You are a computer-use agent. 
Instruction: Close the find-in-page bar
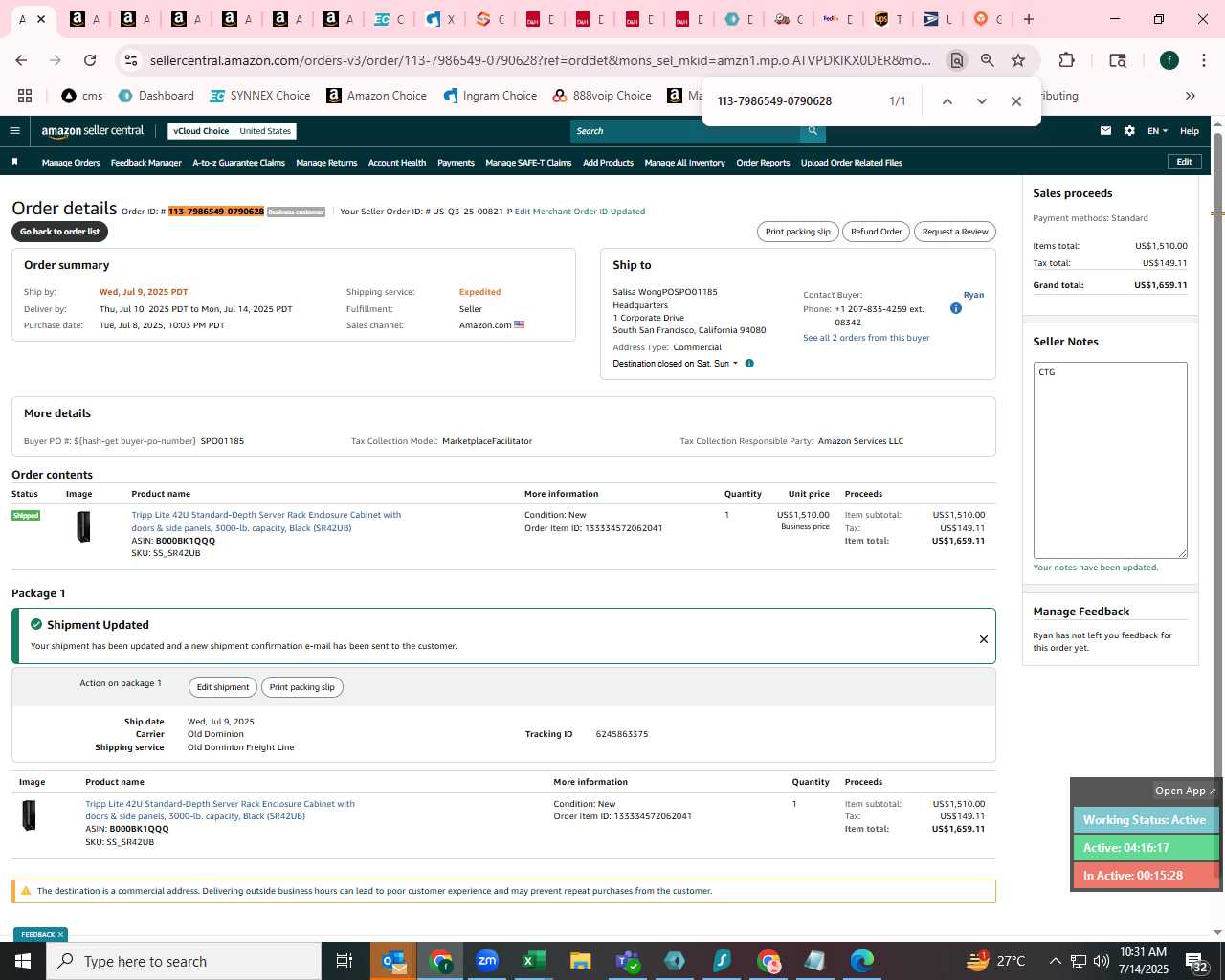point(1016,101)
